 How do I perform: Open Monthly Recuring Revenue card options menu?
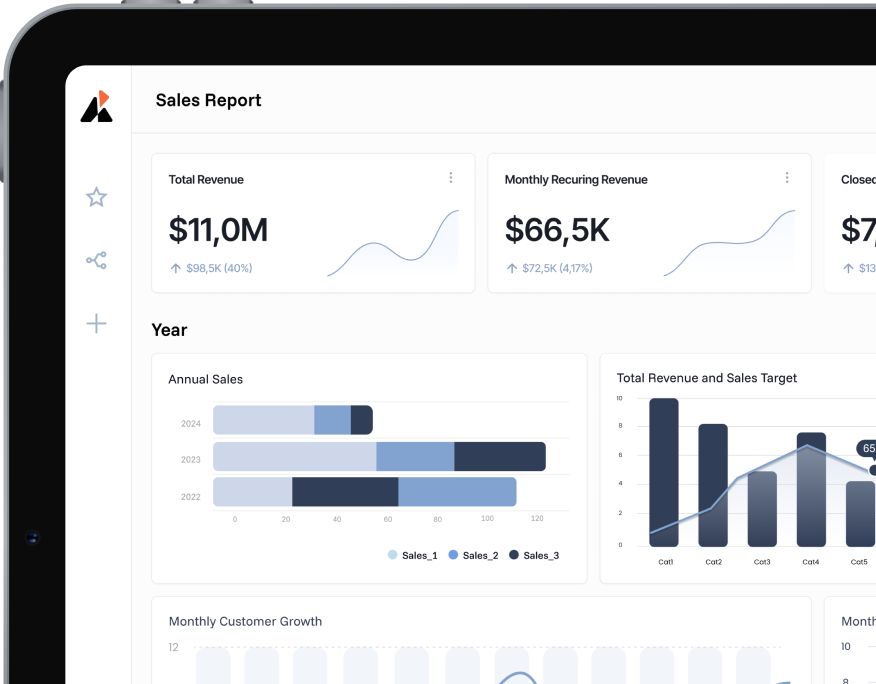787,178
